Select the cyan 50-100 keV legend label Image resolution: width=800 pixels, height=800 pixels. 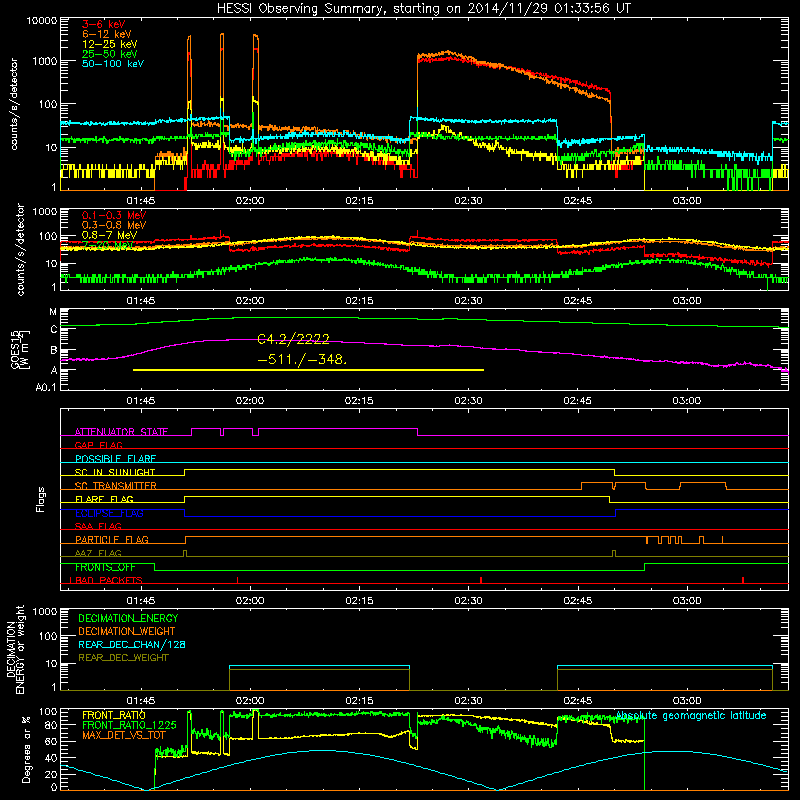[x=113, y=64]
